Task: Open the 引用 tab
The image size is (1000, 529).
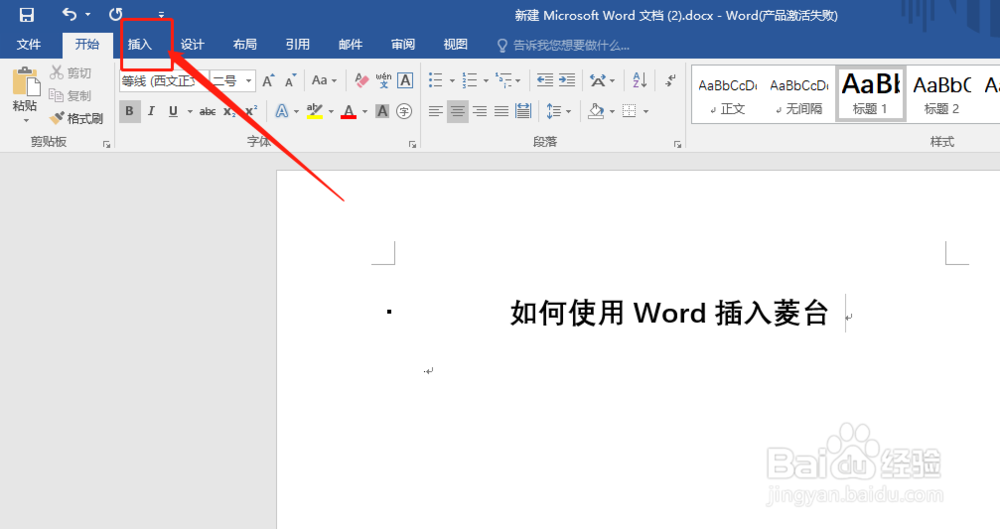Action: pyautogui.click(x=297, y=44)
